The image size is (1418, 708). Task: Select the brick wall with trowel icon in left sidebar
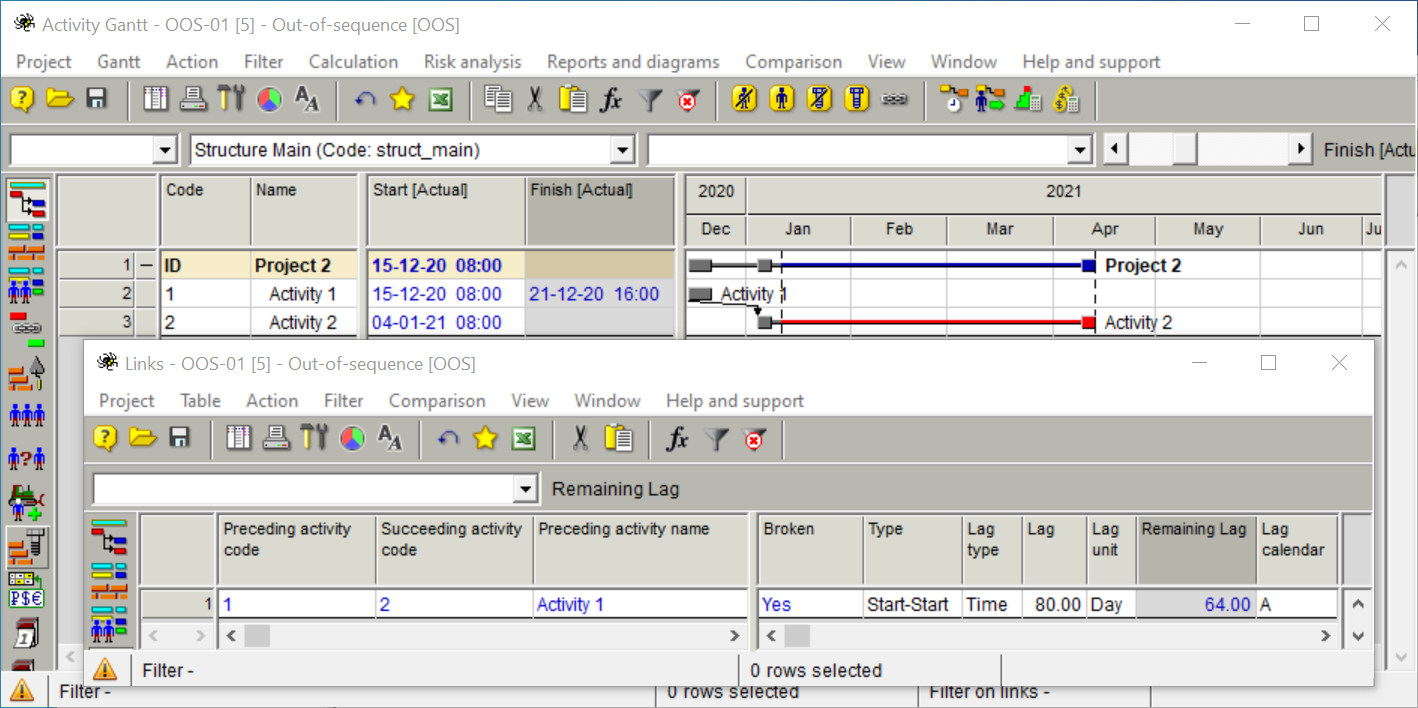[26, 373]
